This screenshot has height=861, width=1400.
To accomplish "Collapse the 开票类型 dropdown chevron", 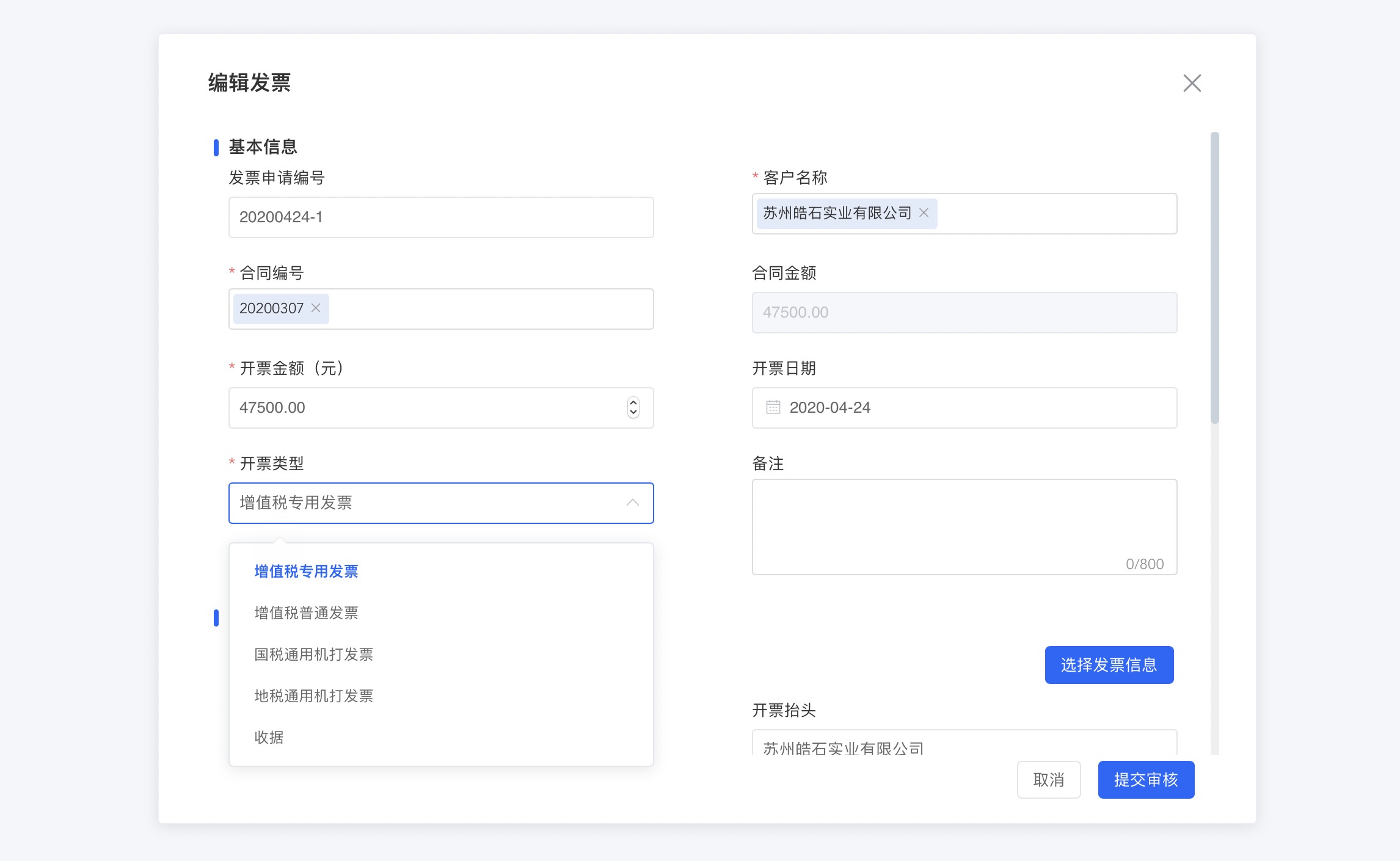I will tap(632, 503).
